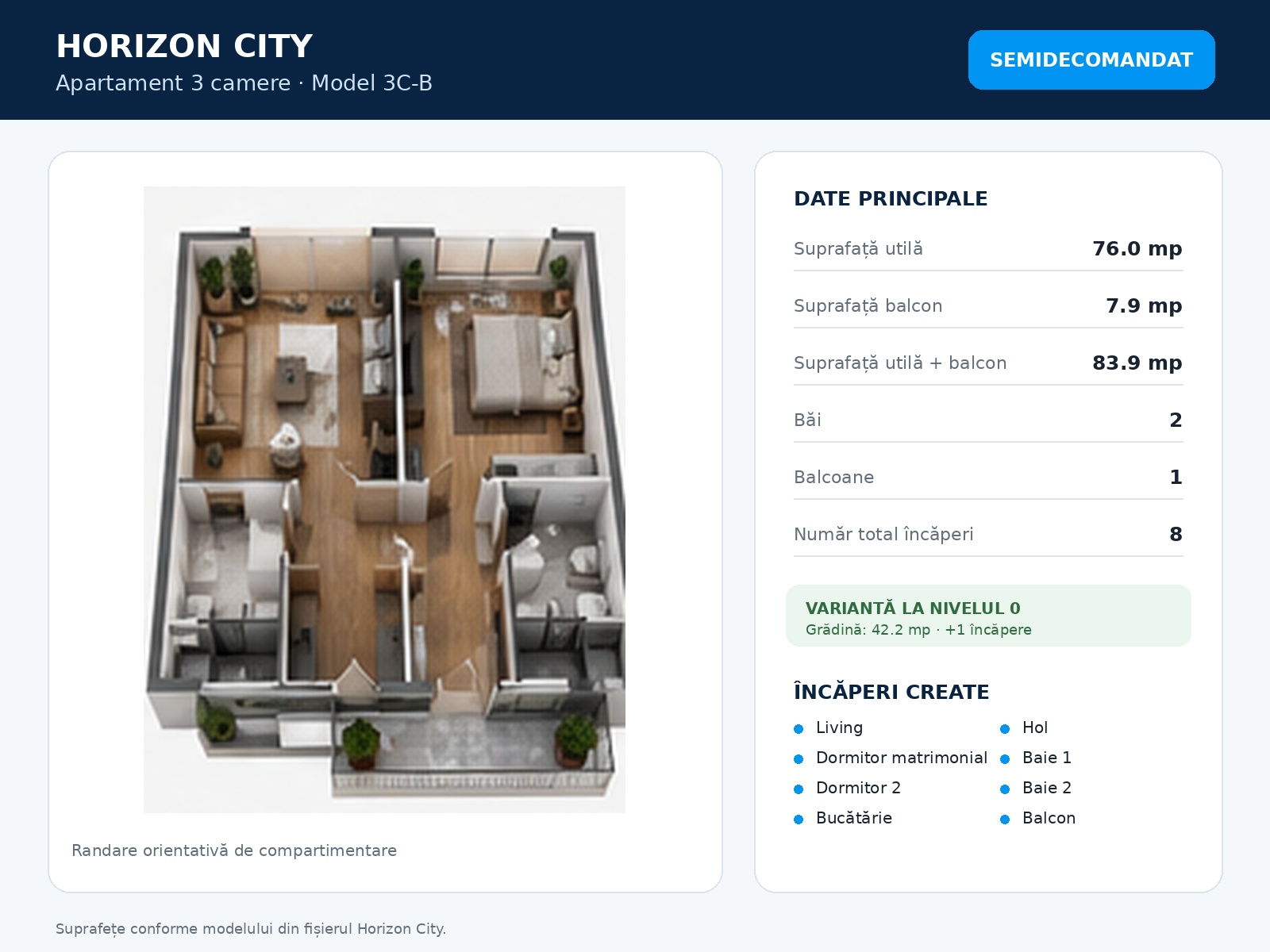Click caption 'Randare orientativă de compartimentare'

pos(234,851)
